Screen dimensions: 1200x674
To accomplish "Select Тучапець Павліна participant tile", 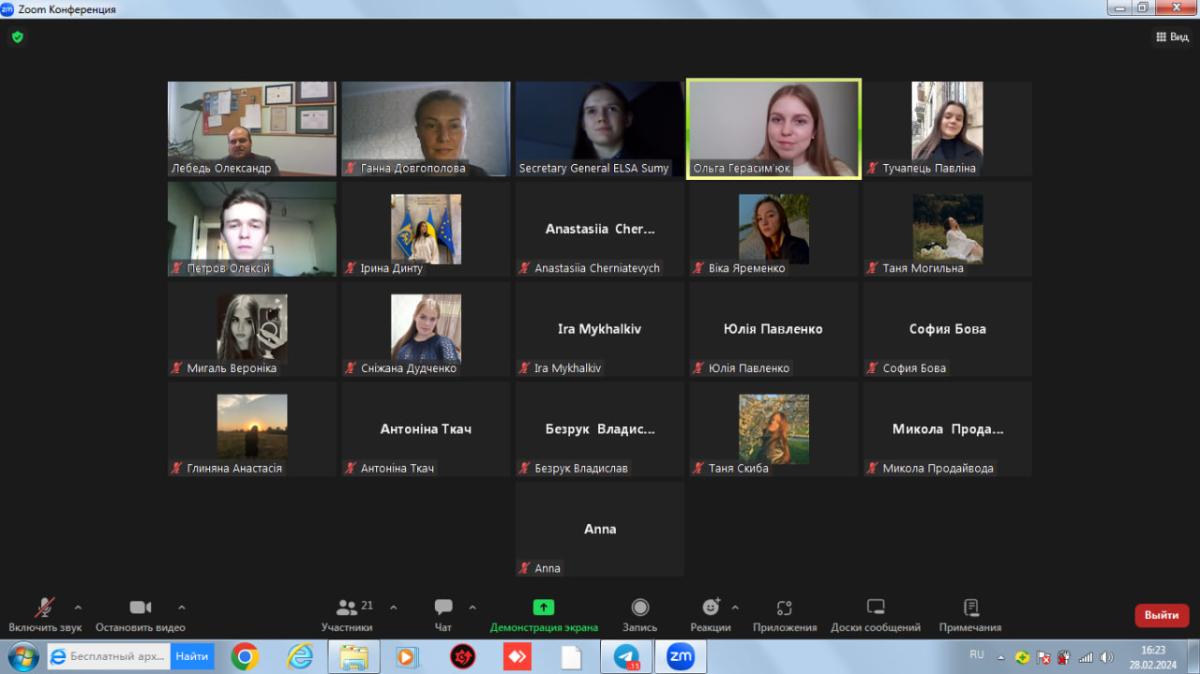I will pos(948,129).
